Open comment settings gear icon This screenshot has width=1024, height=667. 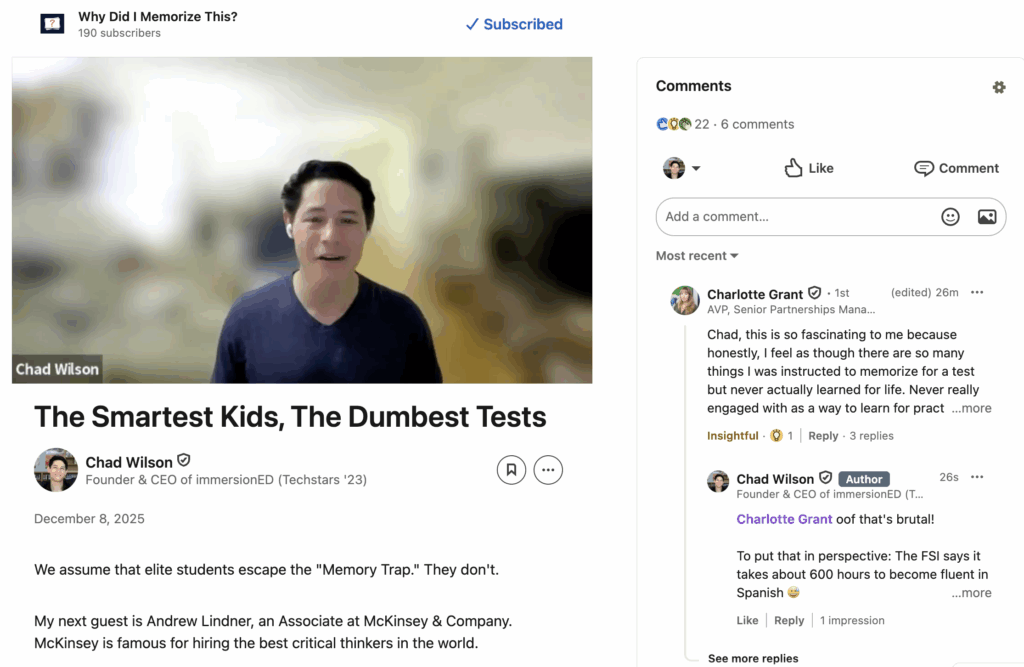(998, 87)
